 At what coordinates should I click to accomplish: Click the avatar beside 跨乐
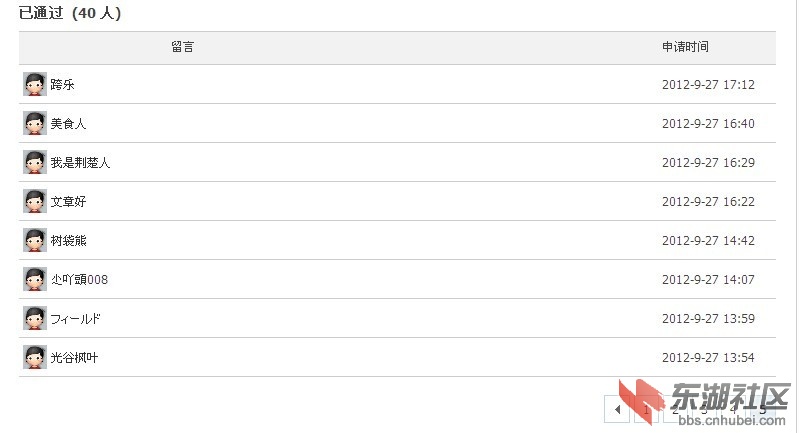[35, 84]
